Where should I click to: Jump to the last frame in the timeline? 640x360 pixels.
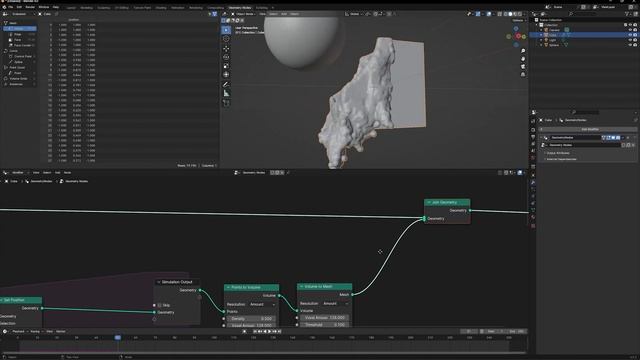(x=279, y=331)
